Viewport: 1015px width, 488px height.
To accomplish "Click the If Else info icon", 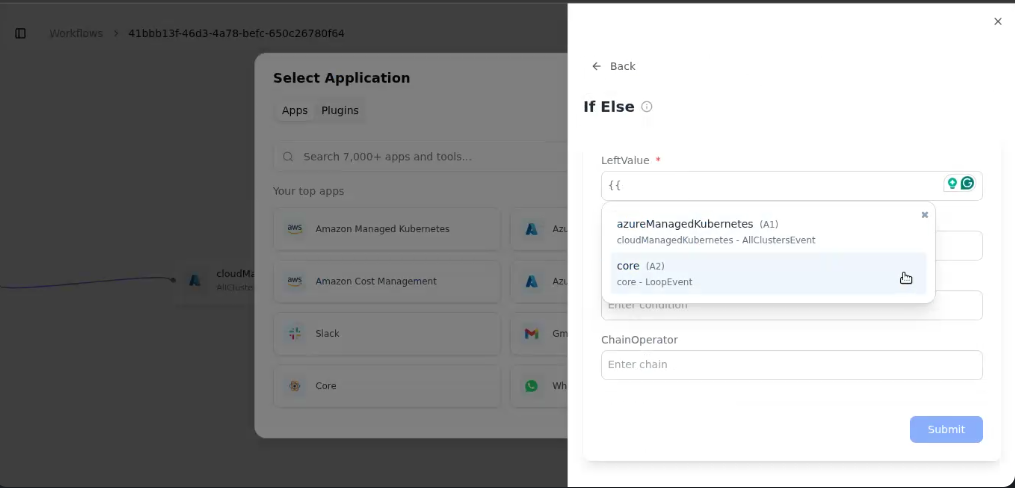I will point(647,107).
